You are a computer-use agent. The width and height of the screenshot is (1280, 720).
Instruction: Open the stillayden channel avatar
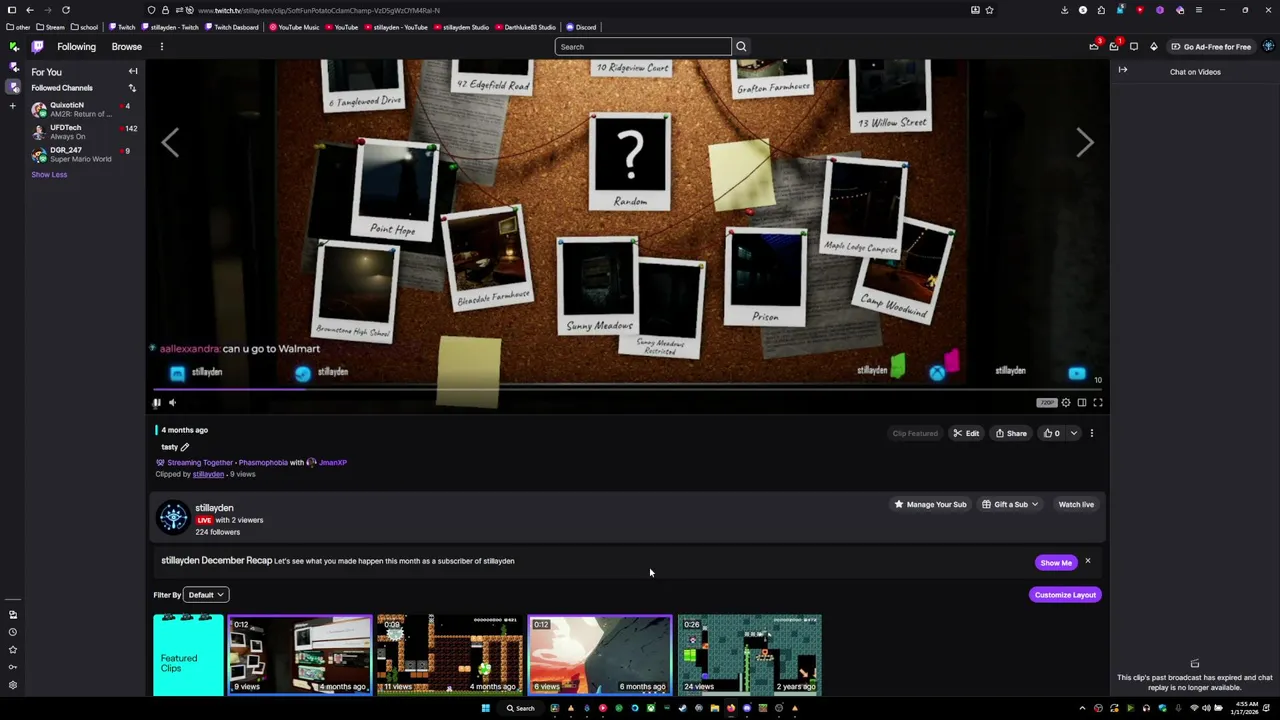(x=173, y=517)
